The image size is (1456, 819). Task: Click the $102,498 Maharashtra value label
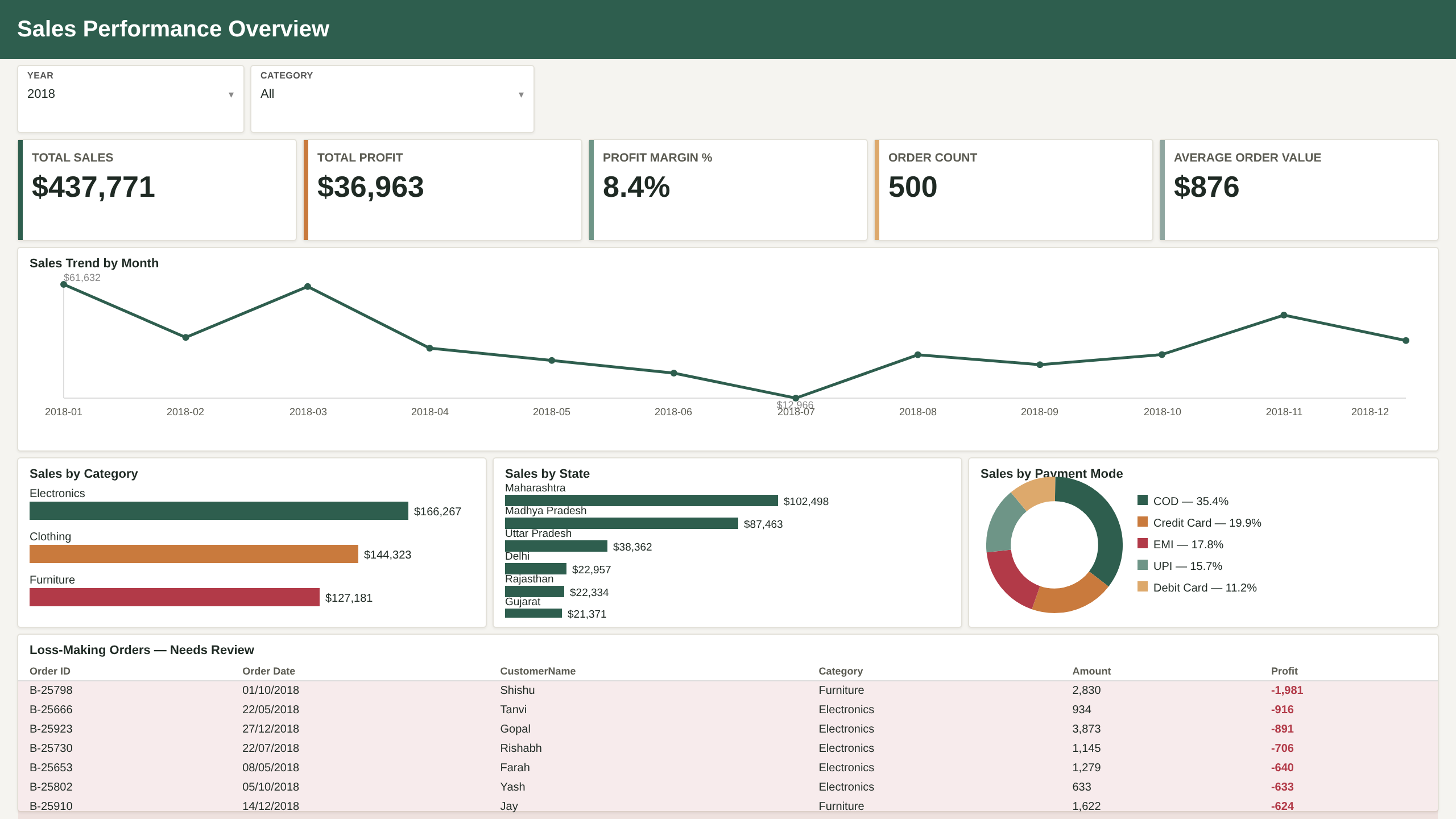[x=806, y=501]
